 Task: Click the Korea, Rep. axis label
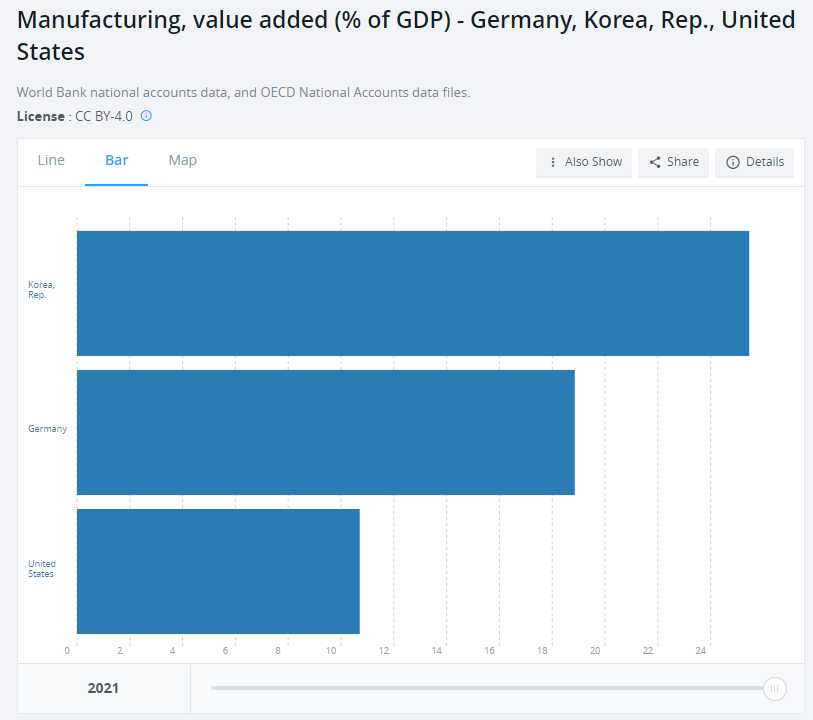[x=42, y=290]
